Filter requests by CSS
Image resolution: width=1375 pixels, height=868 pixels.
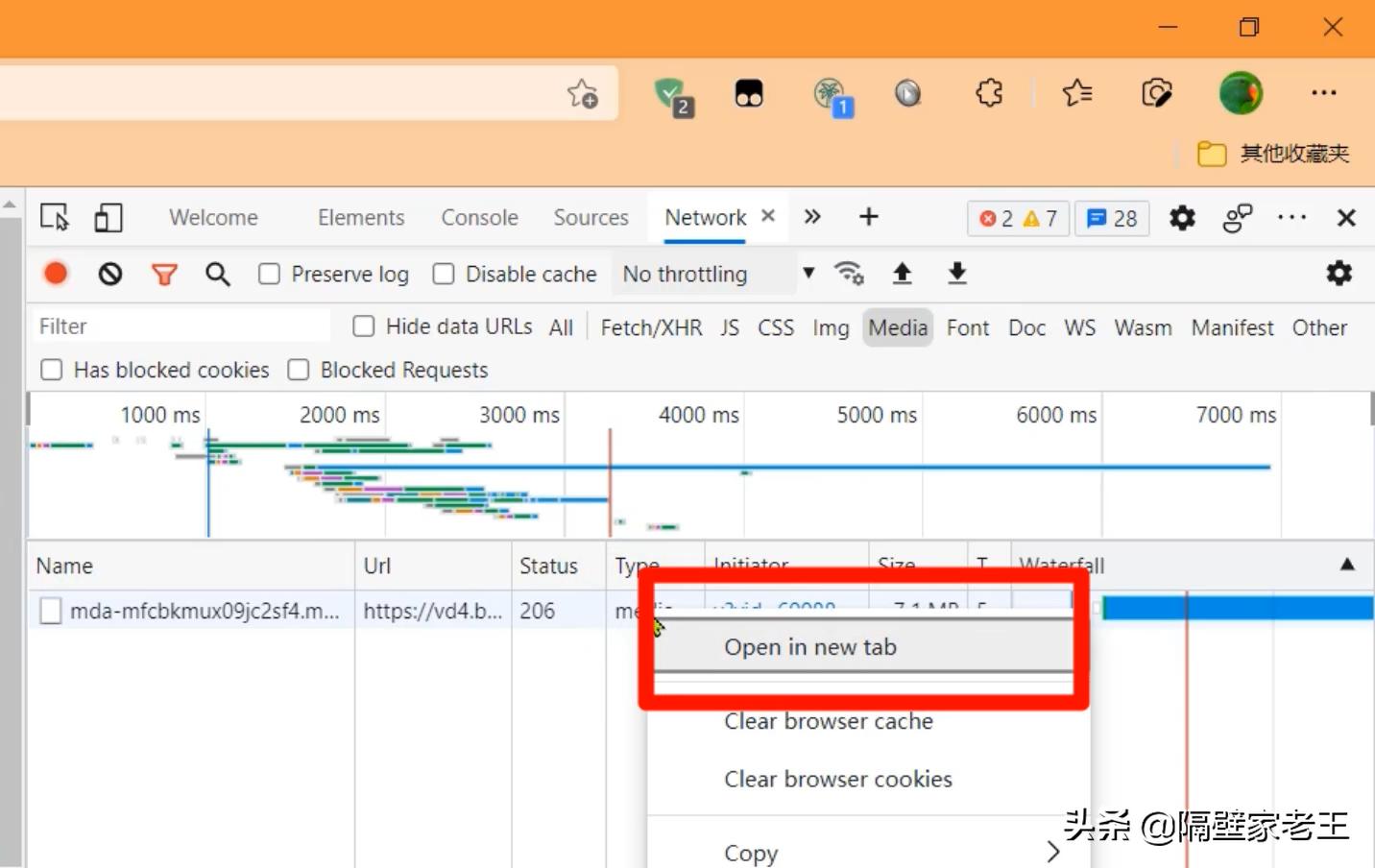tap(776, 328)
